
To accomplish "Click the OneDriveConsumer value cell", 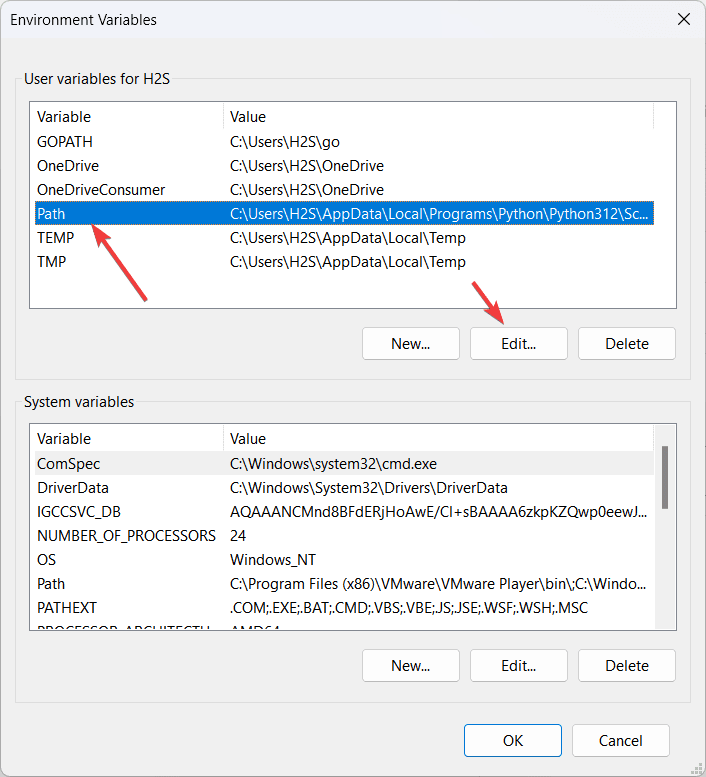I will [x=307, y=190].
